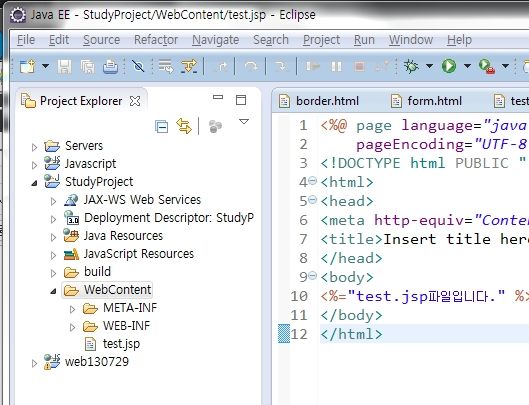Click Collapse All in Project Explorer
The width and height of the screenshot is (529, 405).
tap(161, 127)
